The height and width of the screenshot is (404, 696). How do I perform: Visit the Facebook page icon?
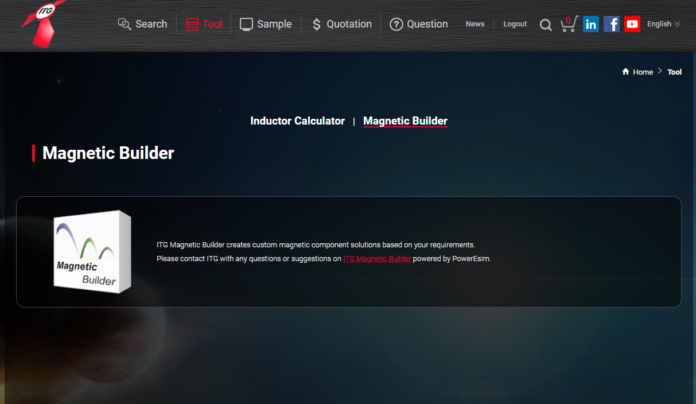coord(612,24)
